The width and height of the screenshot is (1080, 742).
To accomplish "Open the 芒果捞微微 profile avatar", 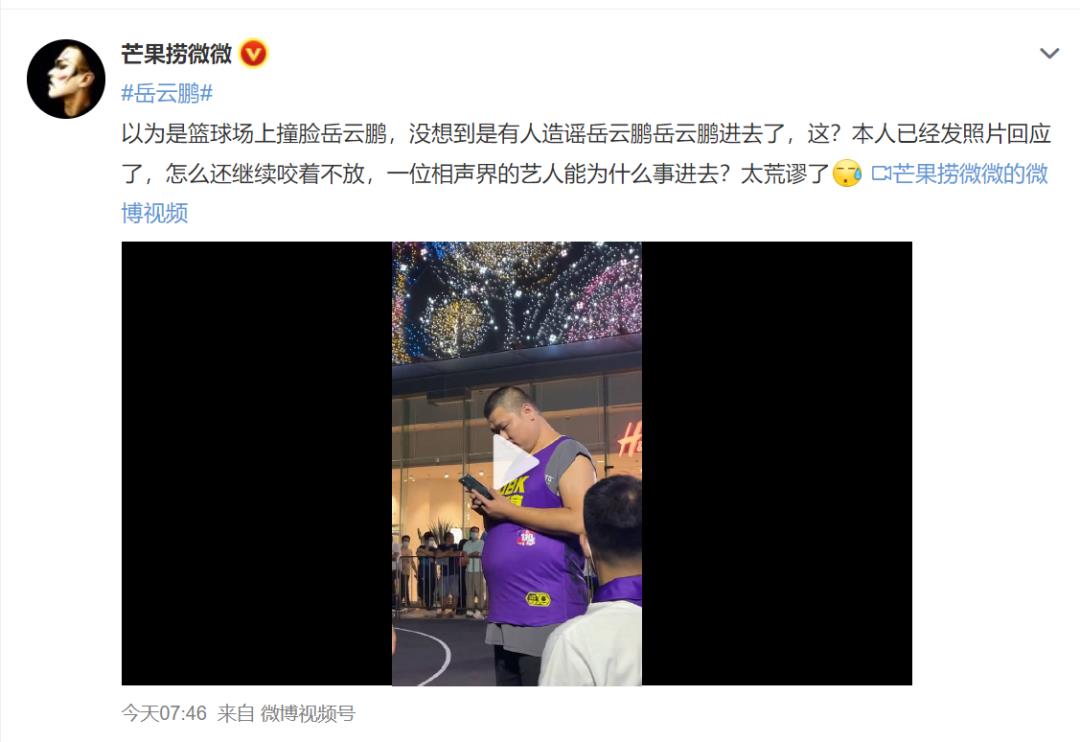I will click(x=66, y=79).
